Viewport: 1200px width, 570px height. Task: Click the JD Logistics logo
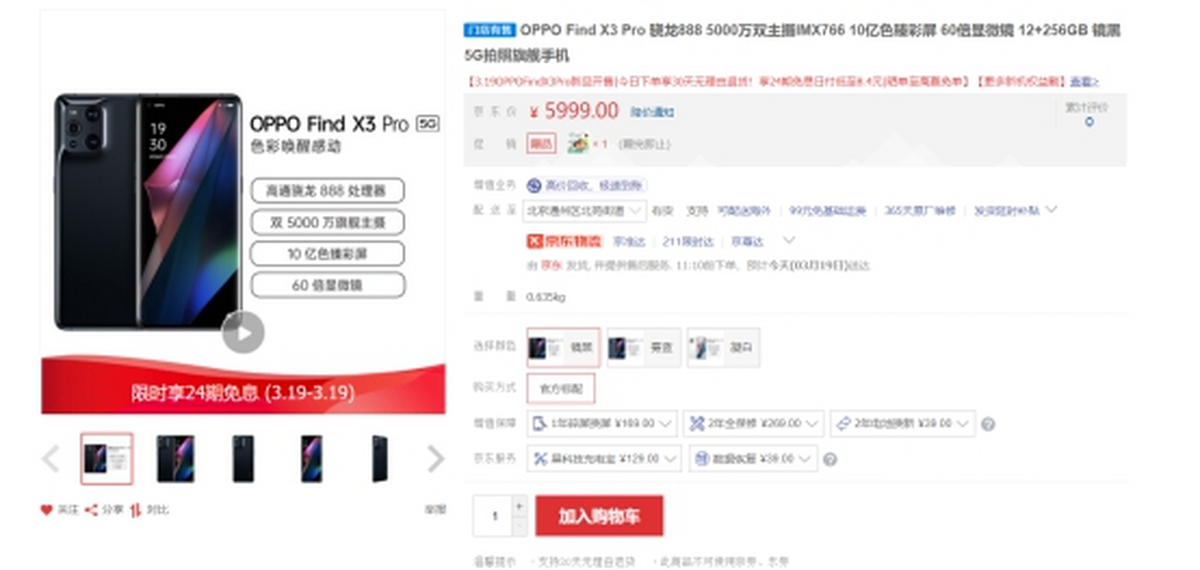(x=565, y=240)
